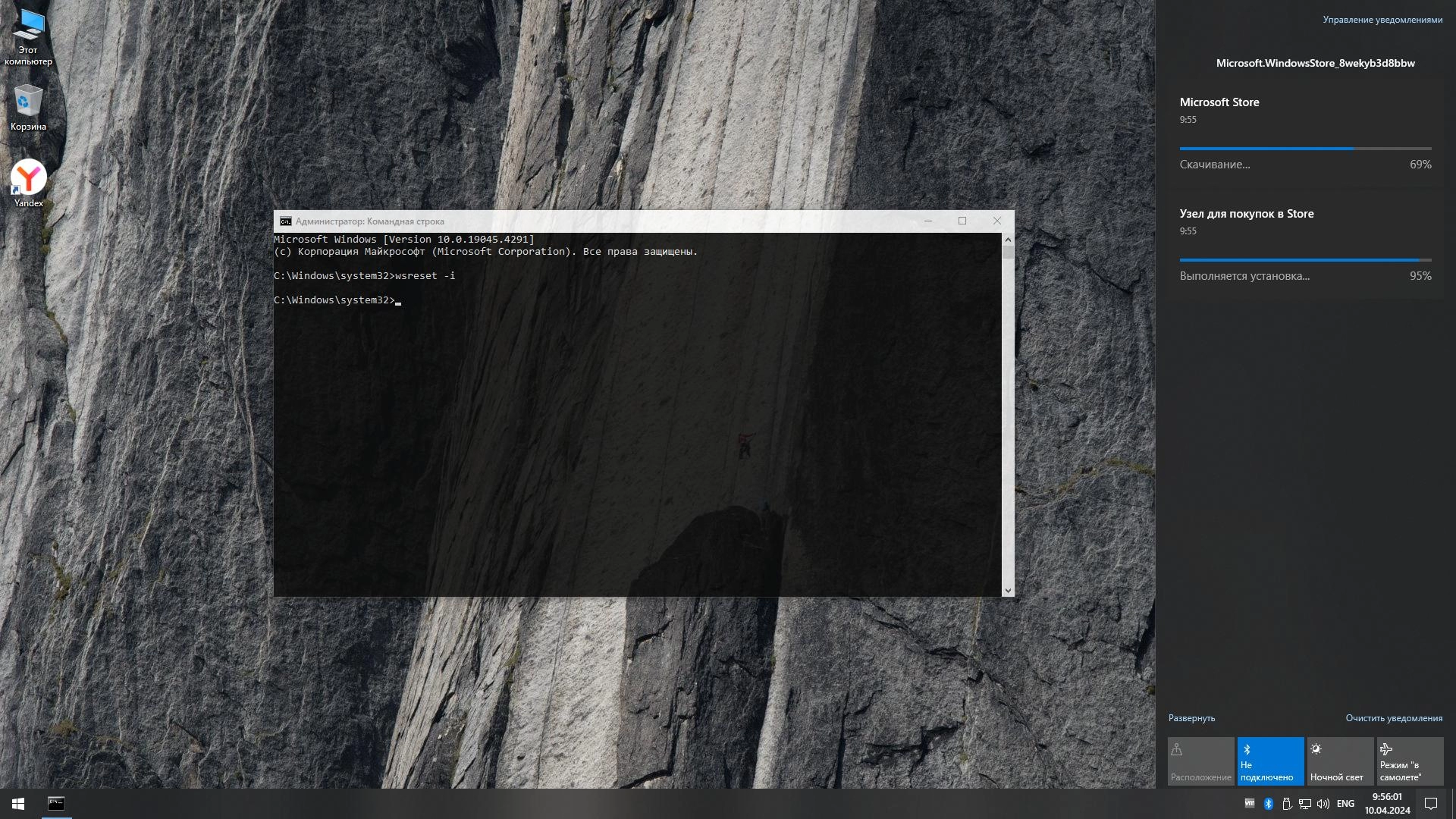This screenshot has height=819, width=1456.
Task: Click the Microsoft Store download progress notification
Action: (1304, 134)
